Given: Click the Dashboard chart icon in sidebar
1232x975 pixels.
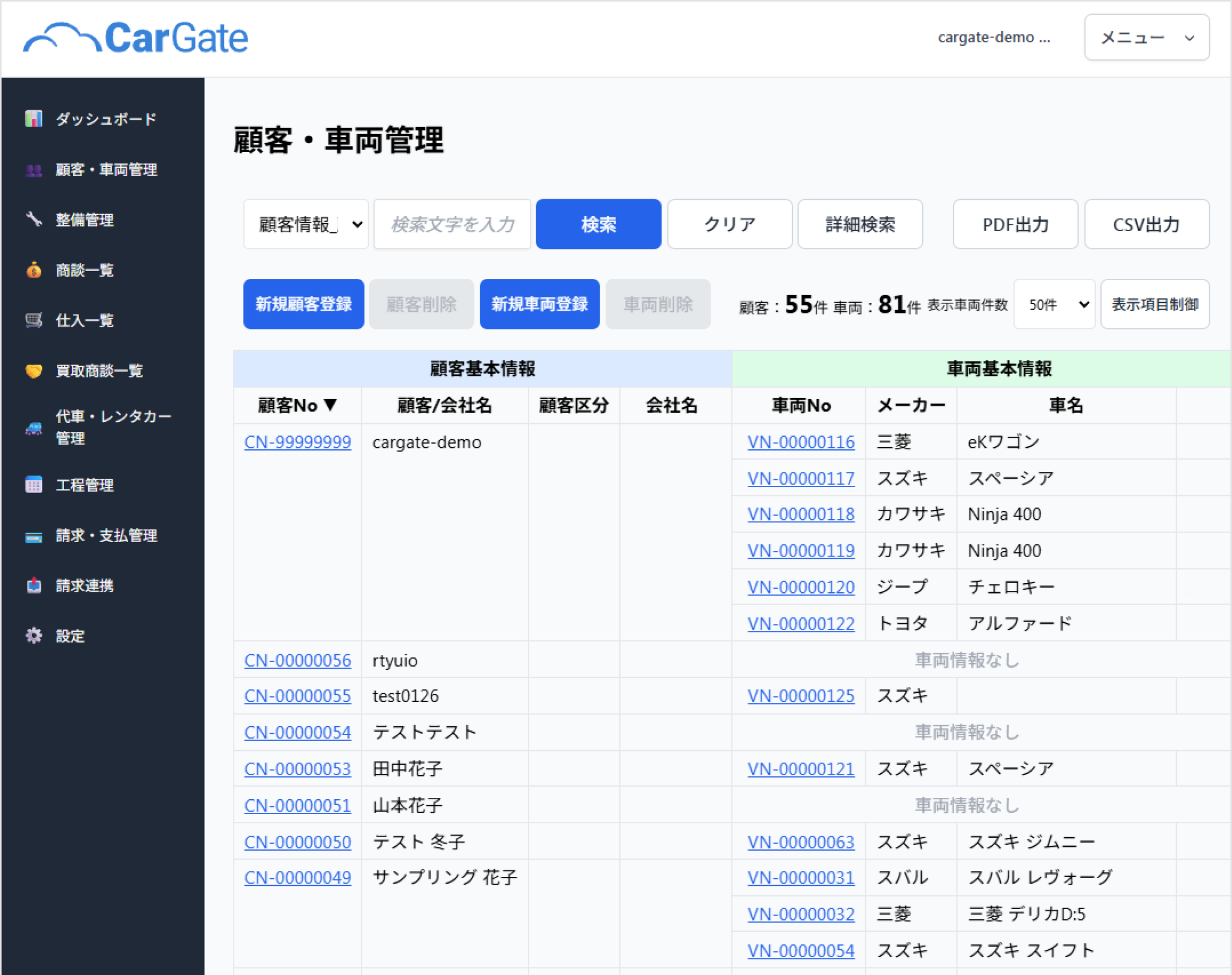Looking at the screenshot, I should (34, 119).
